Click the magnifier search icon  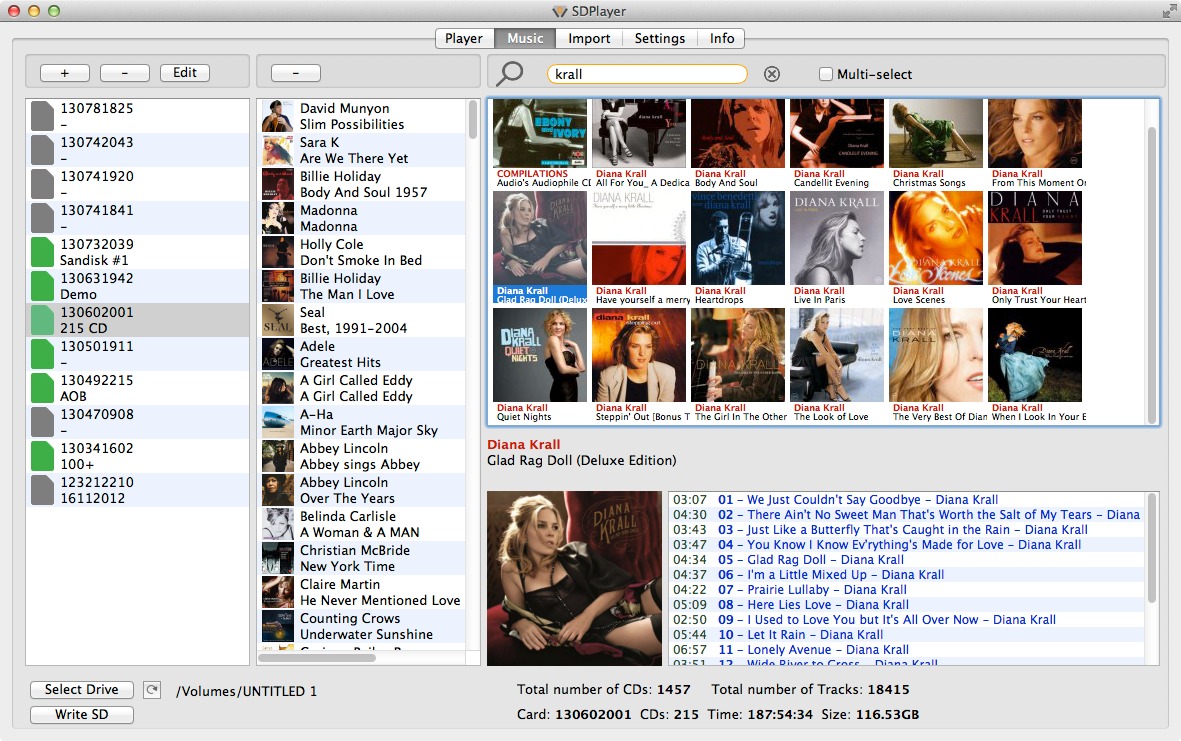click(510, 74)
